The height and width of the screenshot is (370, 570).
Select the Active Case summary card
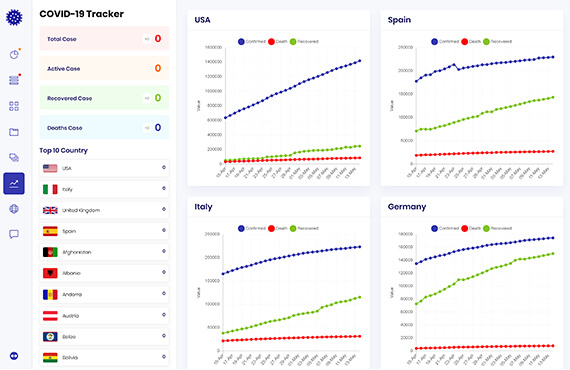tap(104, 68)
